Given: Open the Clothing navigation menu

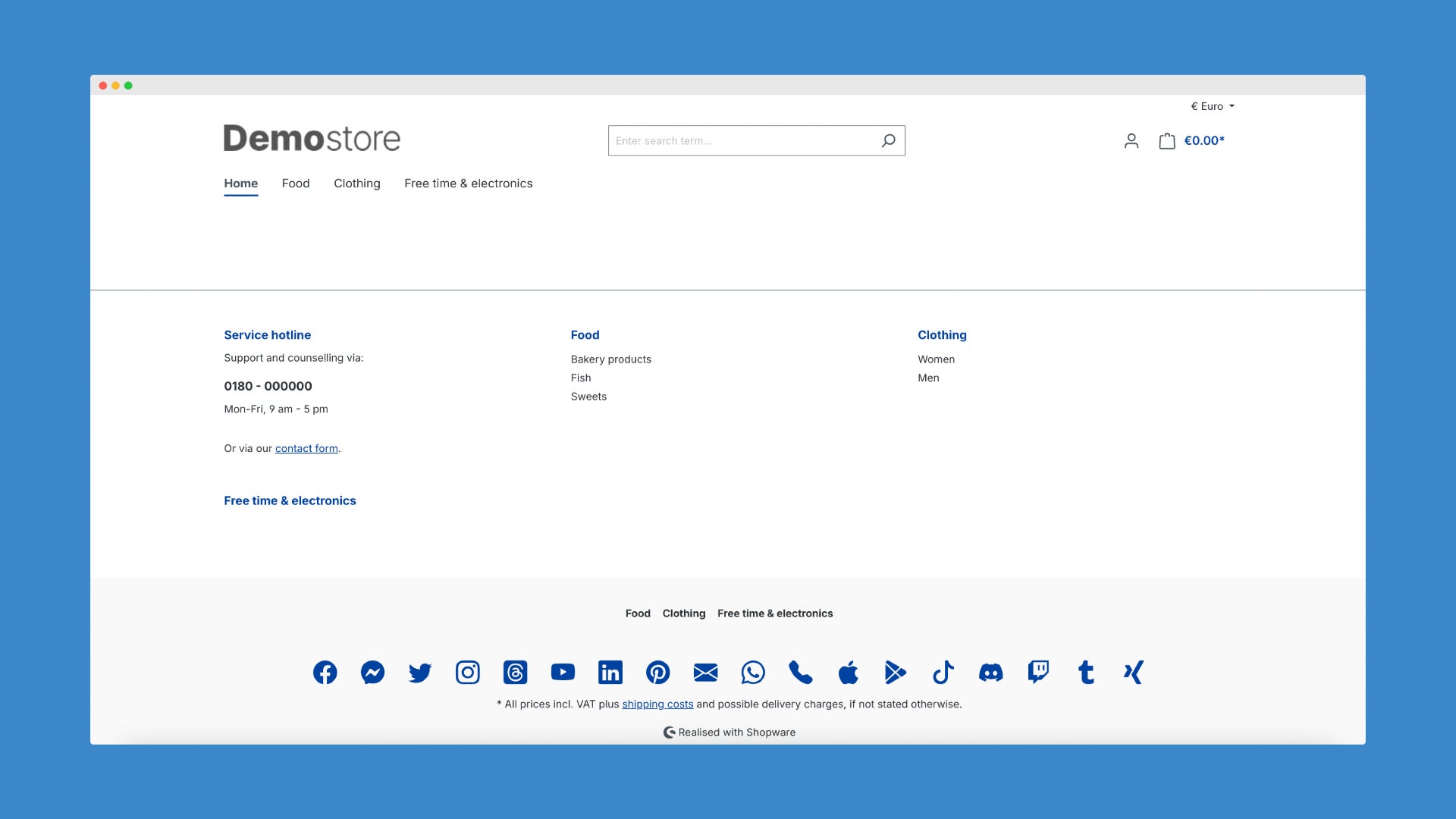Looking at the screenshot, I should coord(357,184).
